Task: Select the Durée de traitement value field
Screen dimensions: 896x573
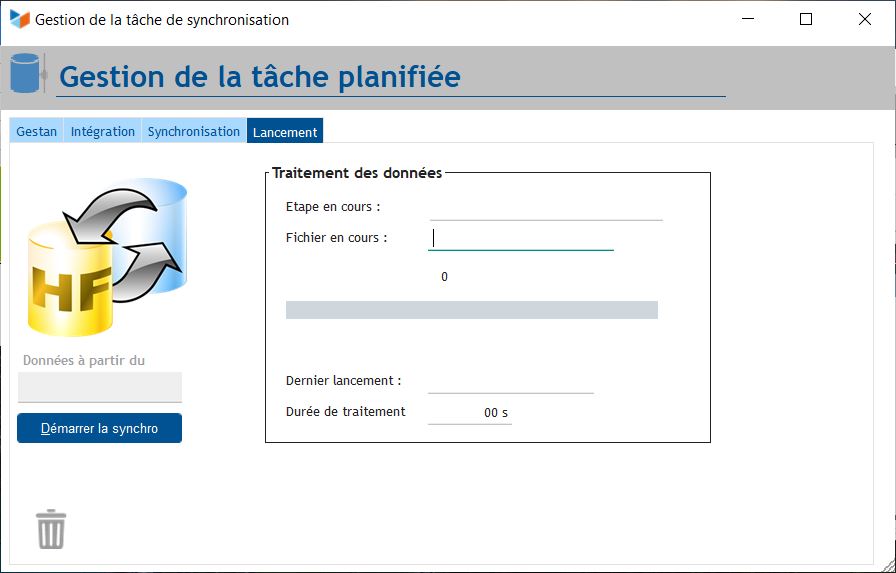Action: click(x=470, y=412)
